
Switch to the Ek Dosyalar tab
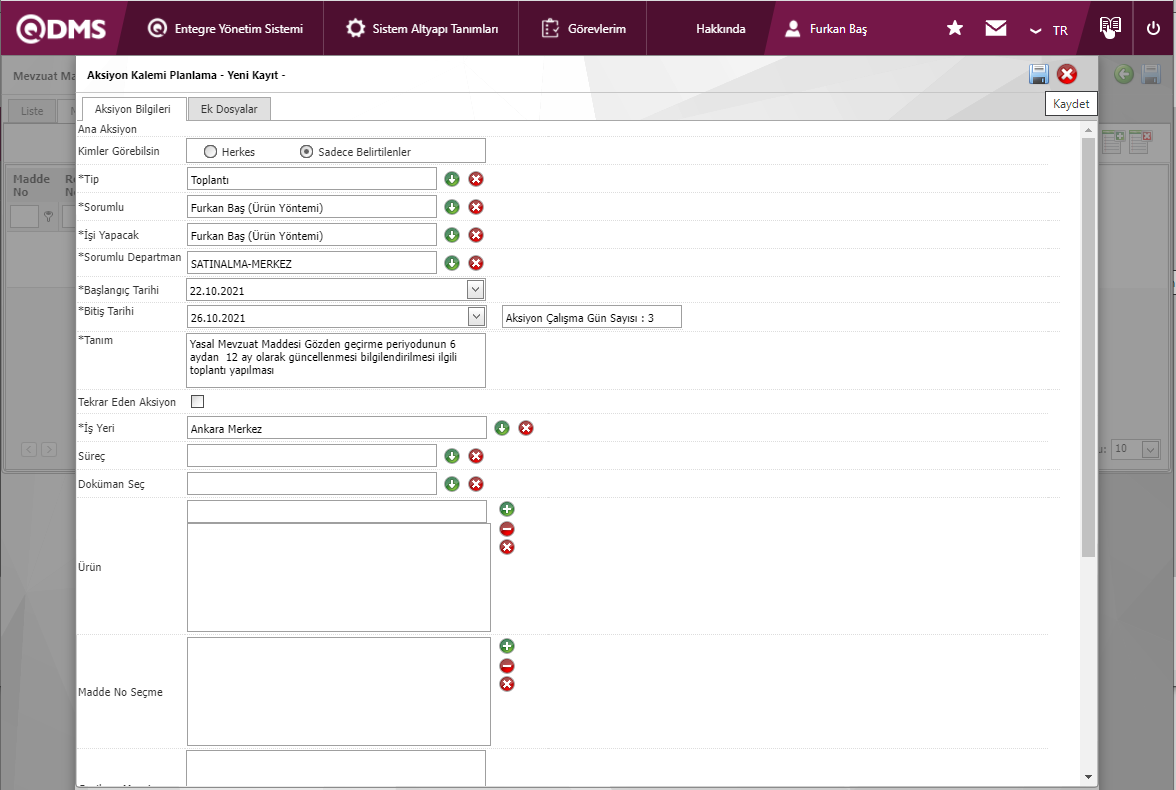coord(229,109)
